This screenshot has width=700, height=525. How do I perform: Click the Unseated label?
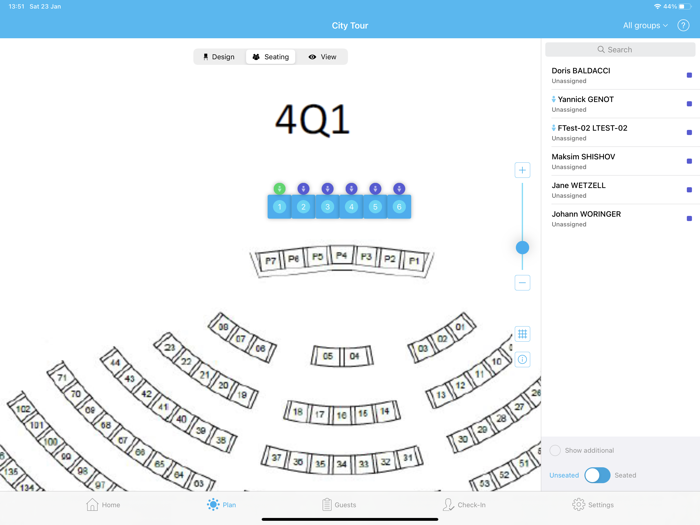pos(564,475)
